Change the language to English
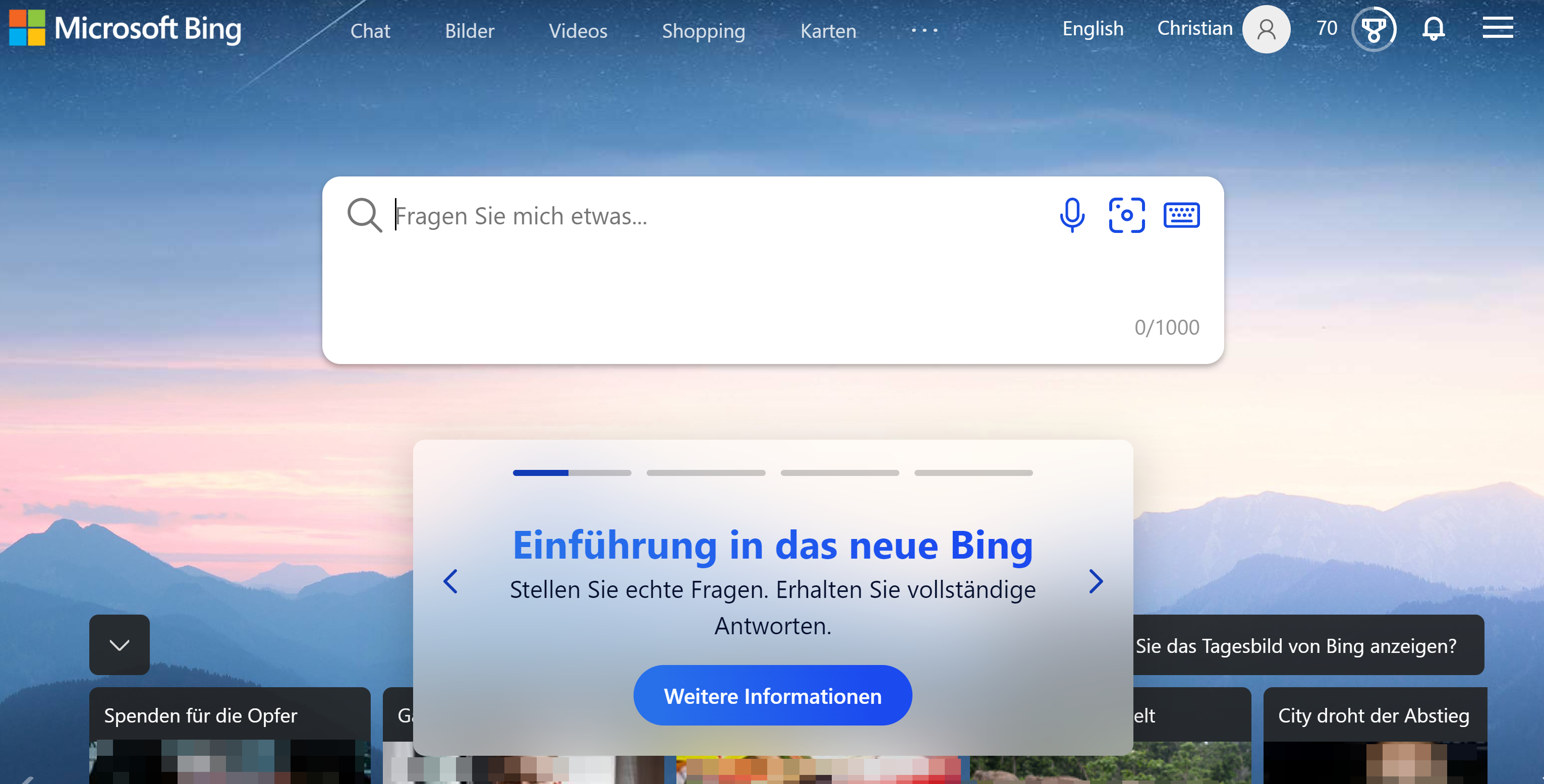Viewport: 1544px width, 784px height. click(x=1092, y=28)
